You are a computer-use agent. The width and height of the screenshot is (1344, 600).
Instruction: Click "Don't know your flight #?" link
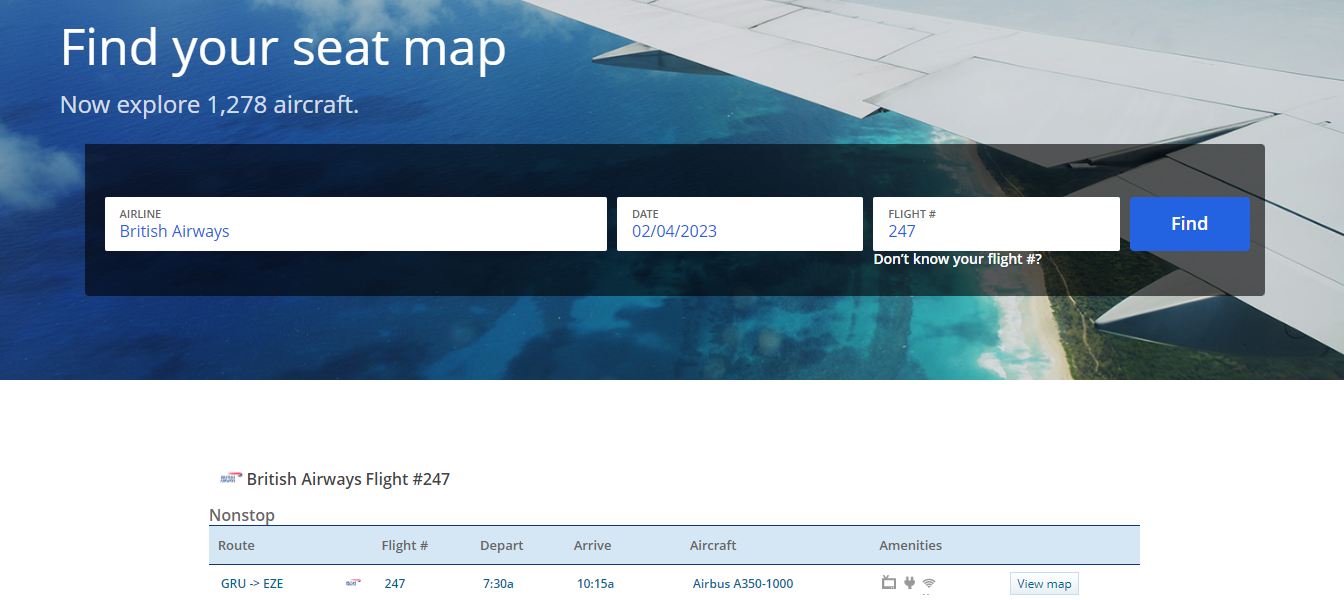pos(957,259)
